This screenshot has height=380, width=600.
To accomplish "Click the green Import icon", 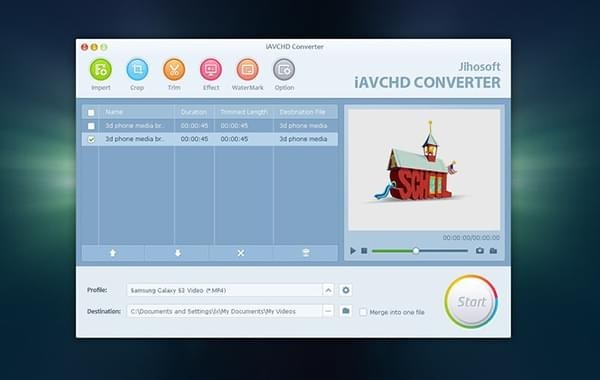I will point(101,70).
